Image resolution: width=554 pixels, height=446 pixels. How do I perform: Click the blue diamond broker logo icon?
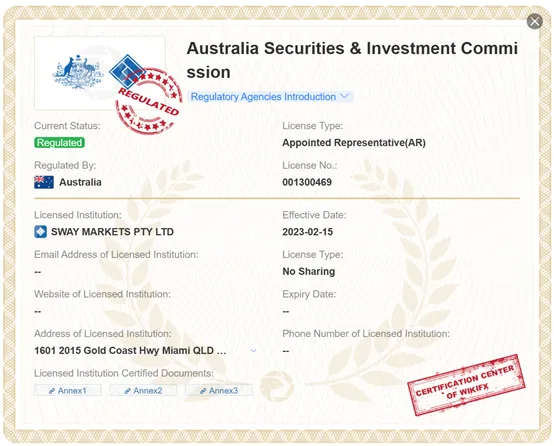127,71
